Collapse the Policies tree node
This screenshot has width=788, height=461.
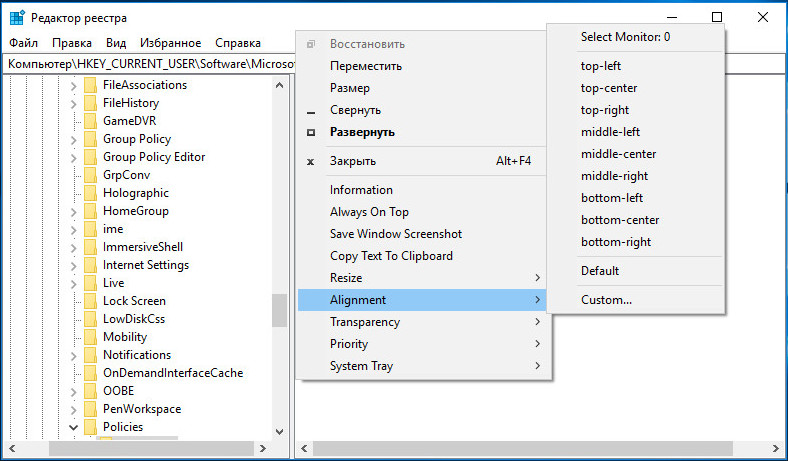[73, 427]
